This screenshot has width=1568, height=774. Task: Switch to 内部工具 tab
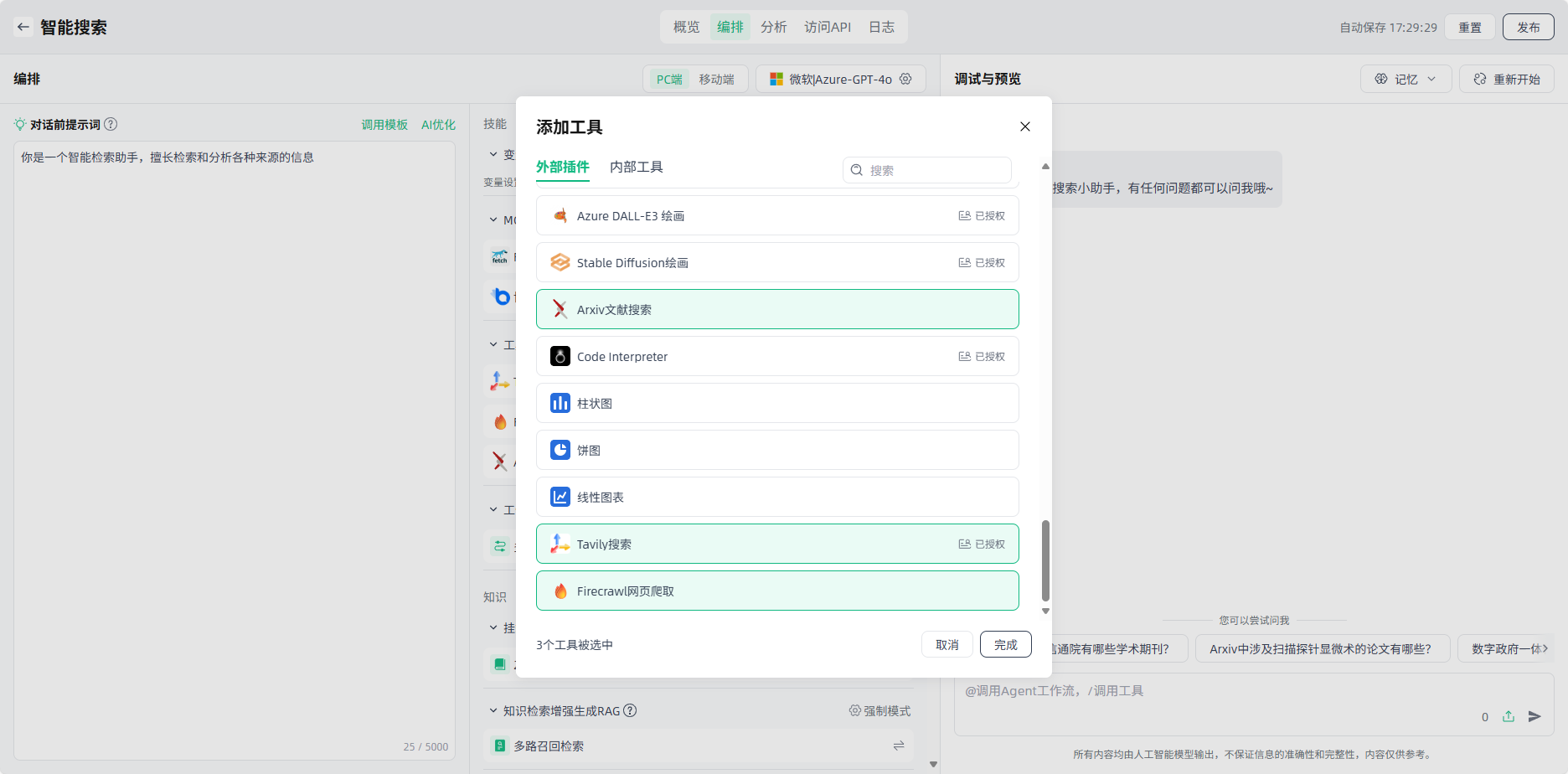(637, 167)
